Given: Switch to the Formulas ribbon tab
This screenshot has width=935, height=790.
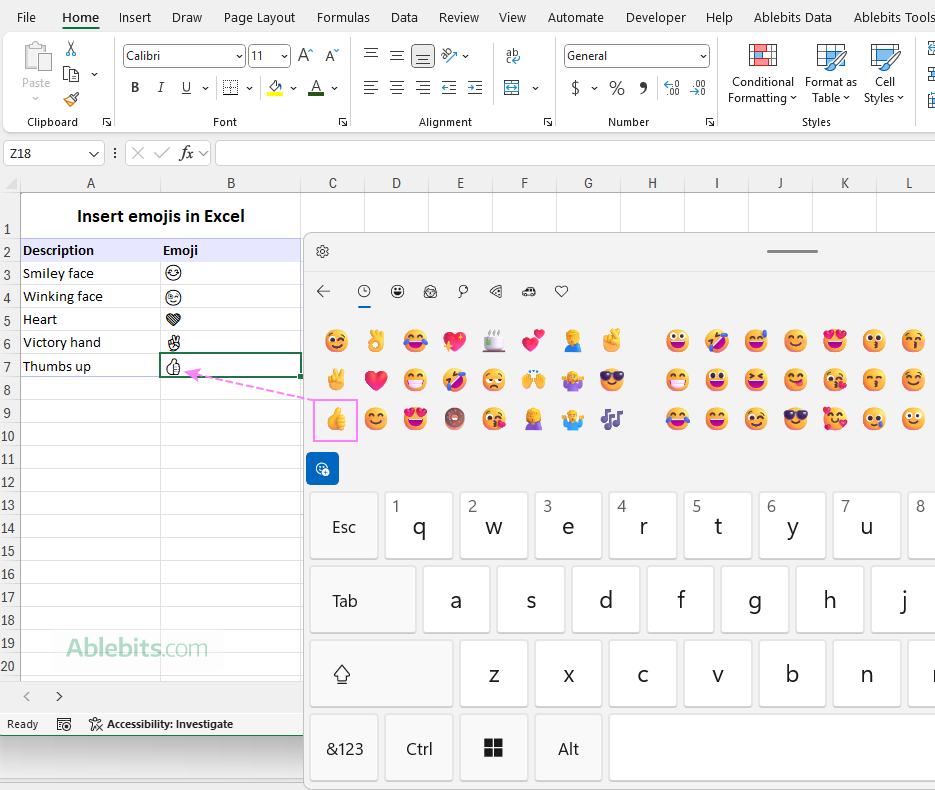Looking at the screenshot, I should click(343, 17).
